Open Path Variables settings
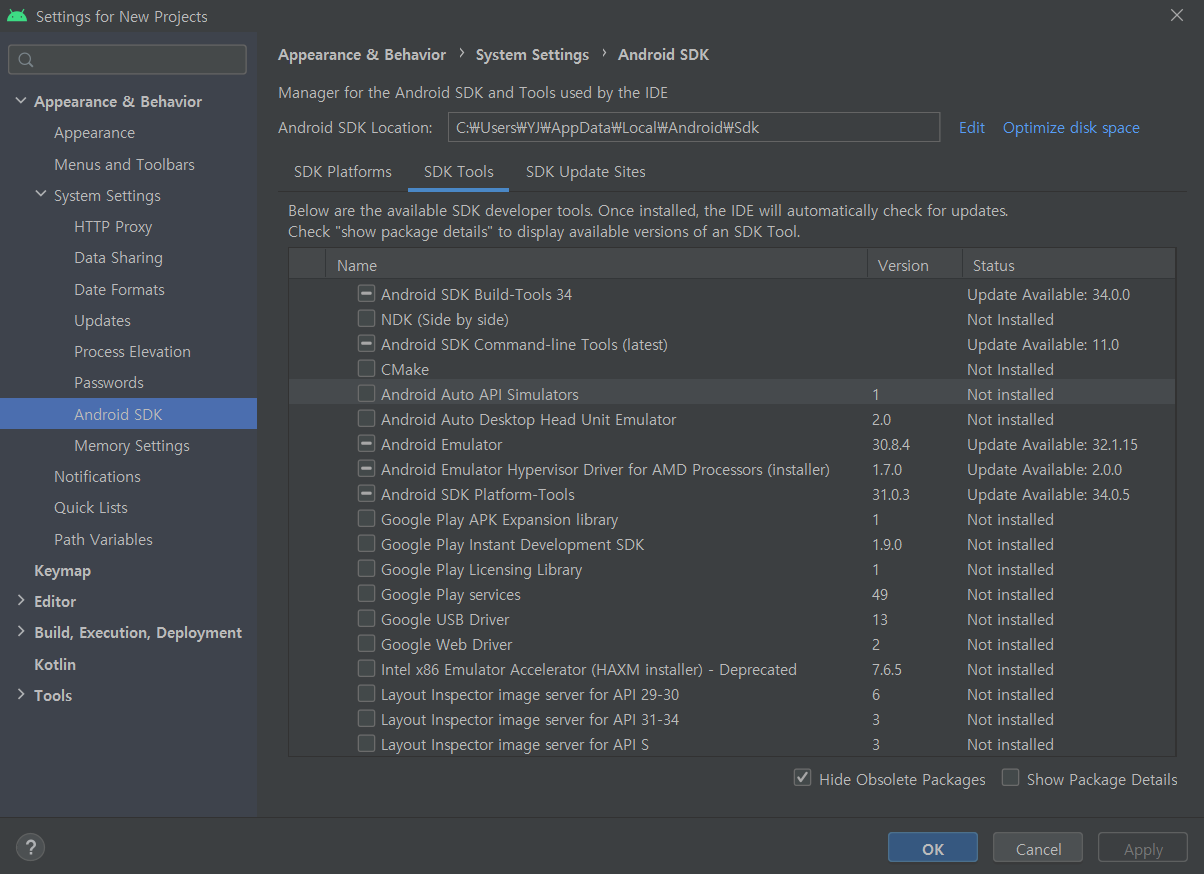 (103, 539)
